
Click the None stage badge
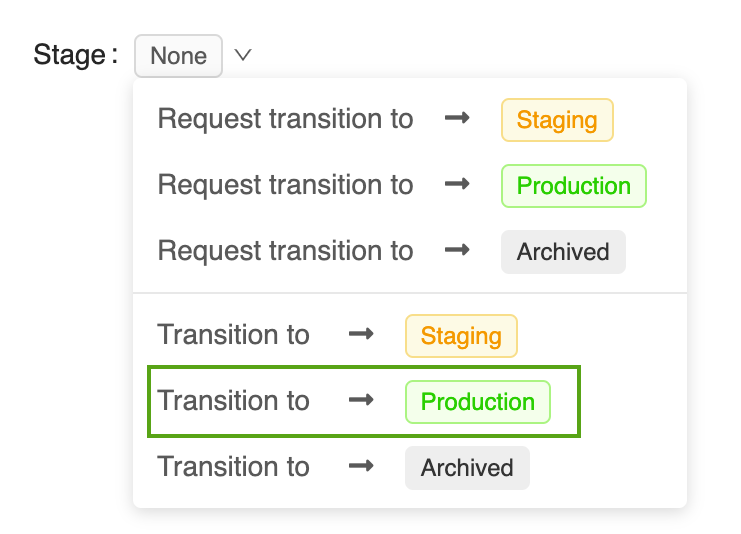(x=178, y=56)
